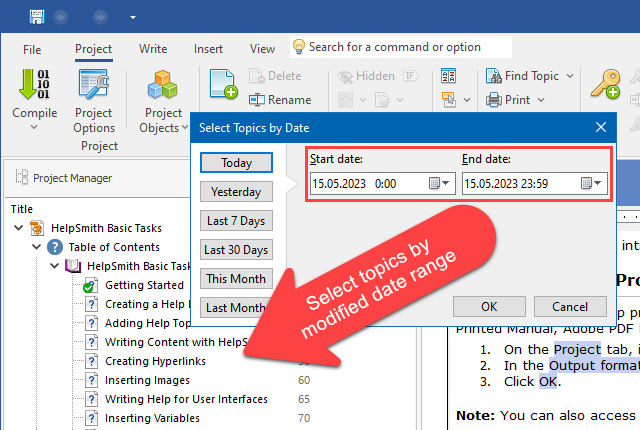The height and width of the screenshot is (430, 640).
Task: Collapse the HelpSmith Basic Tasks book node
Action: pyautogui.click(x=54, y=266)
